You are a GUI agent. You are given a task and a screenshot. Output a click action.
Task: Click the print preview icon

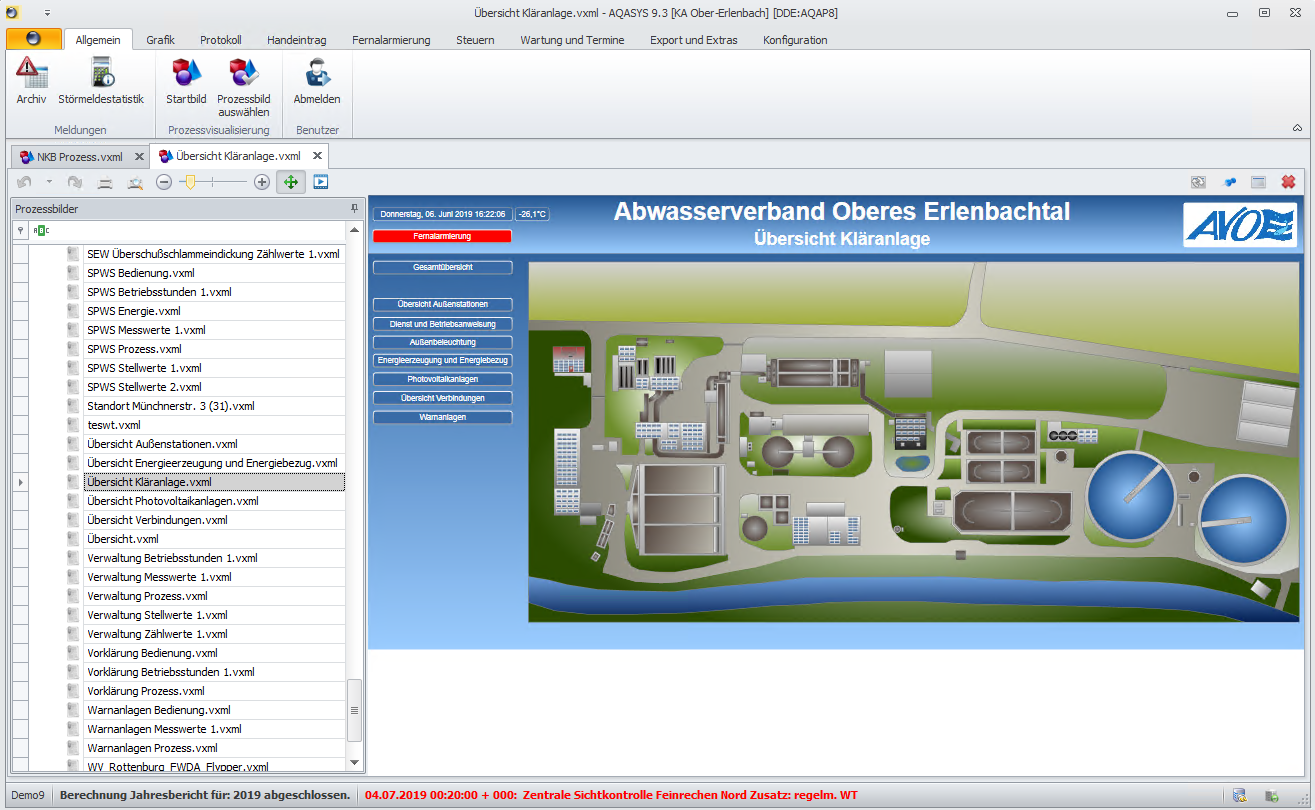tap(134, 182)
